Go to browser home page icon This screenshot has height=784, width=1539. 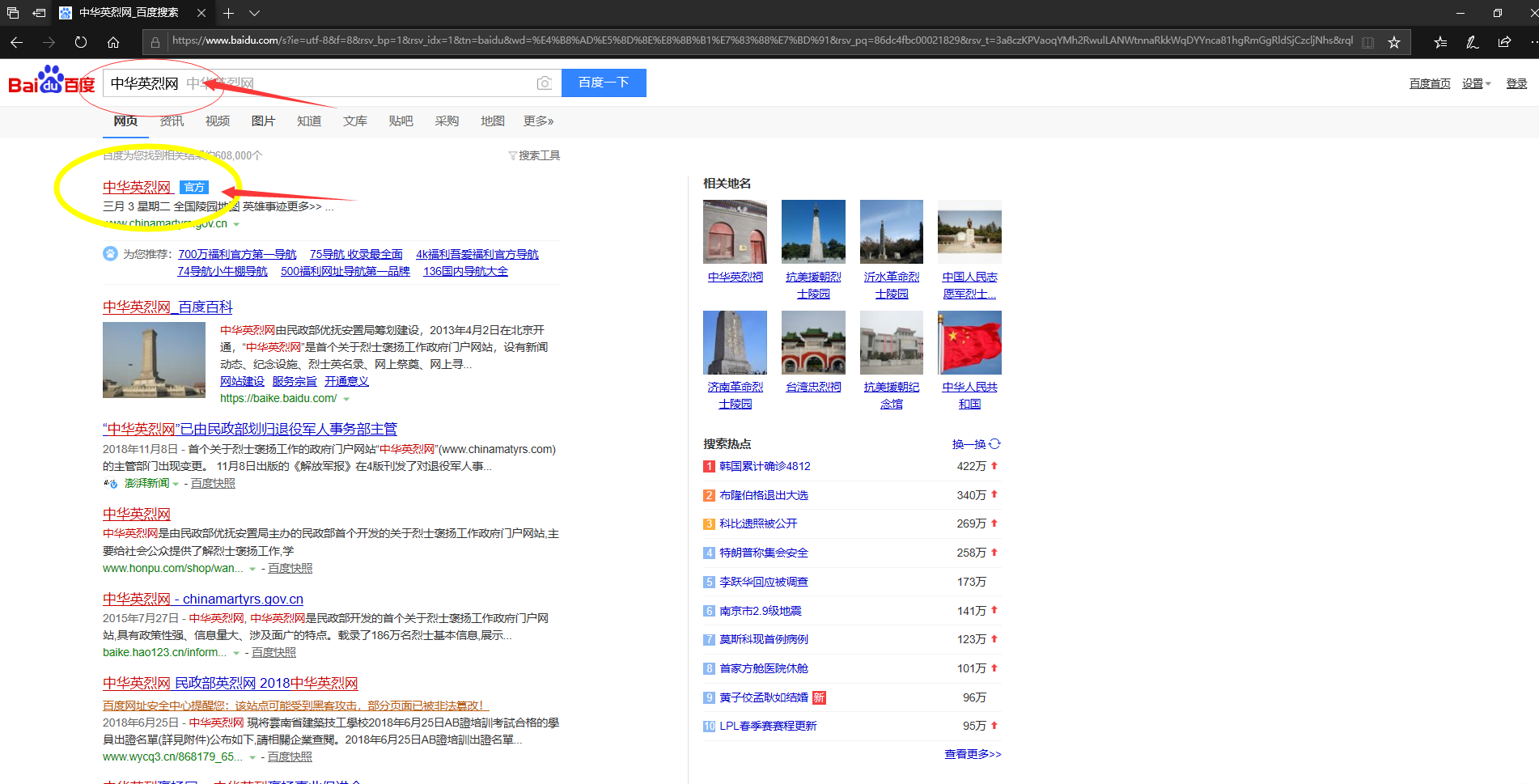(113, 42)
